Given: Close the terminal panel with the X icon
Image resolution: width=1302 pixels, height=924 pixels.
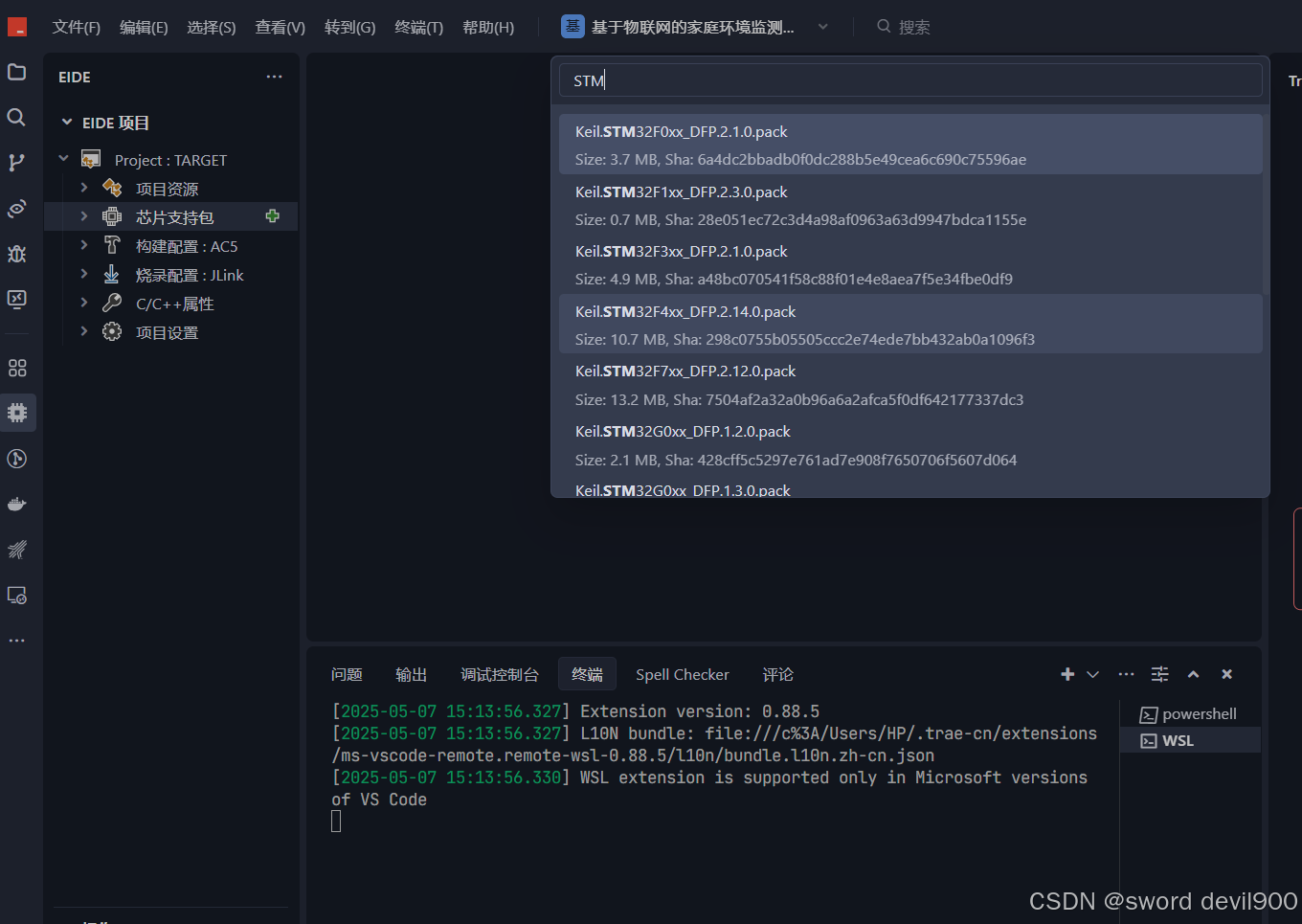Looking at the screenshot, I should pyautogui.click(x=1226, y=674).
